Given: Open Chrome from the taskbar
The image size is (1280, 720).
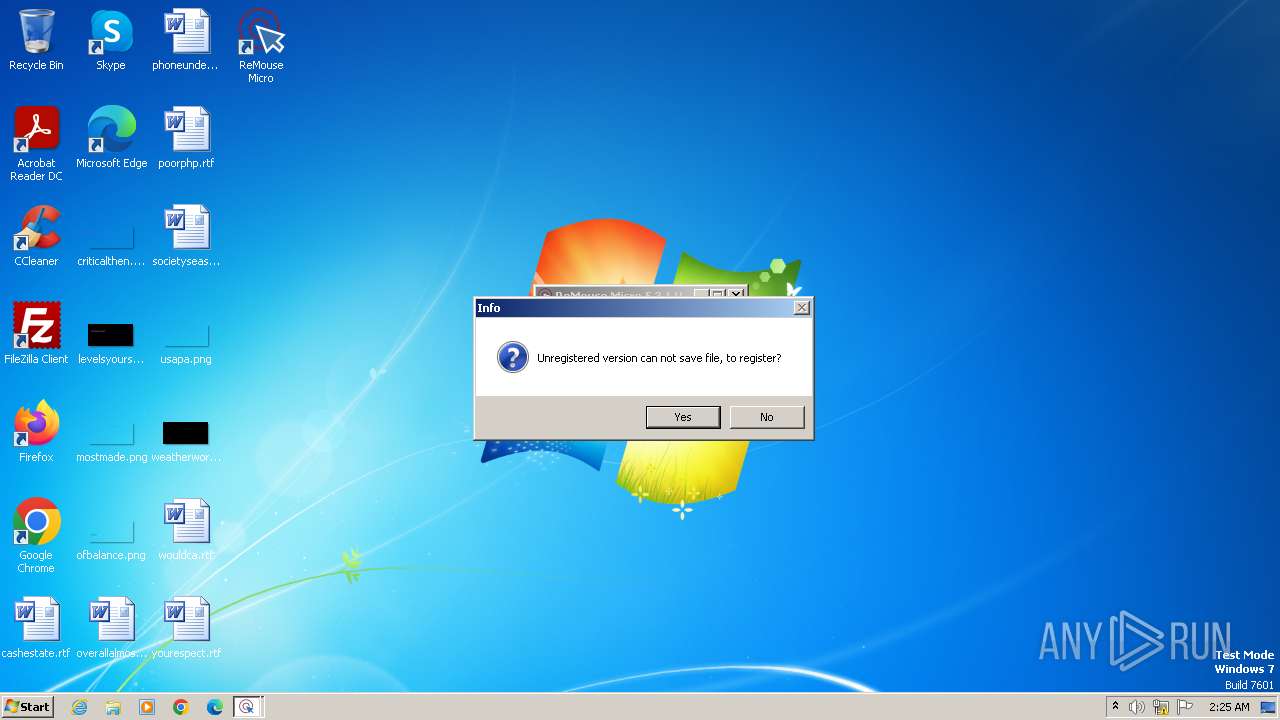Looking at the screenshot, I should pos(181,707).
